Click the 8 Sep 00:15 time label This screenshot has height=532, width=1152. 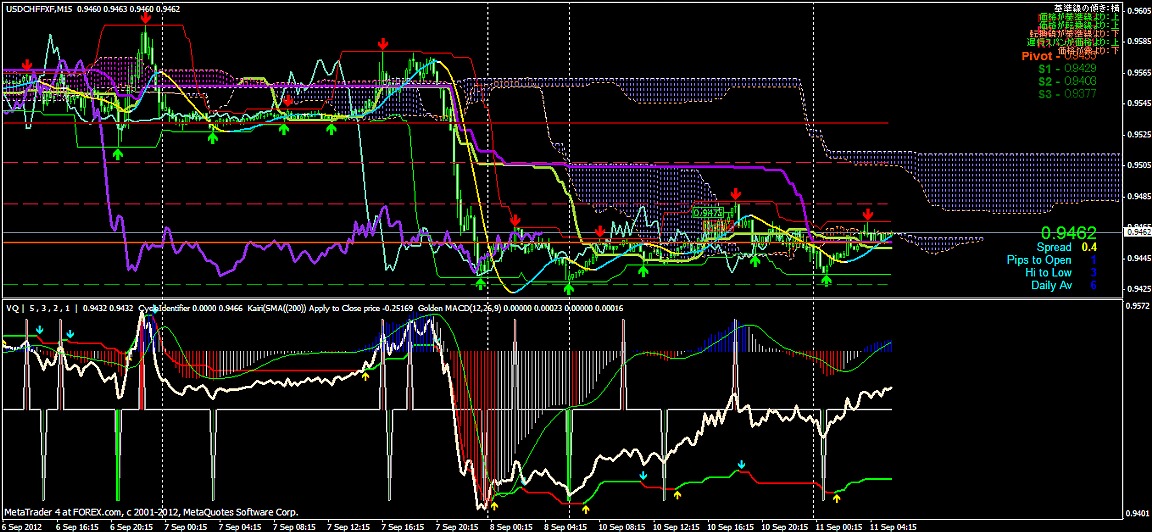tap(509, 526)
